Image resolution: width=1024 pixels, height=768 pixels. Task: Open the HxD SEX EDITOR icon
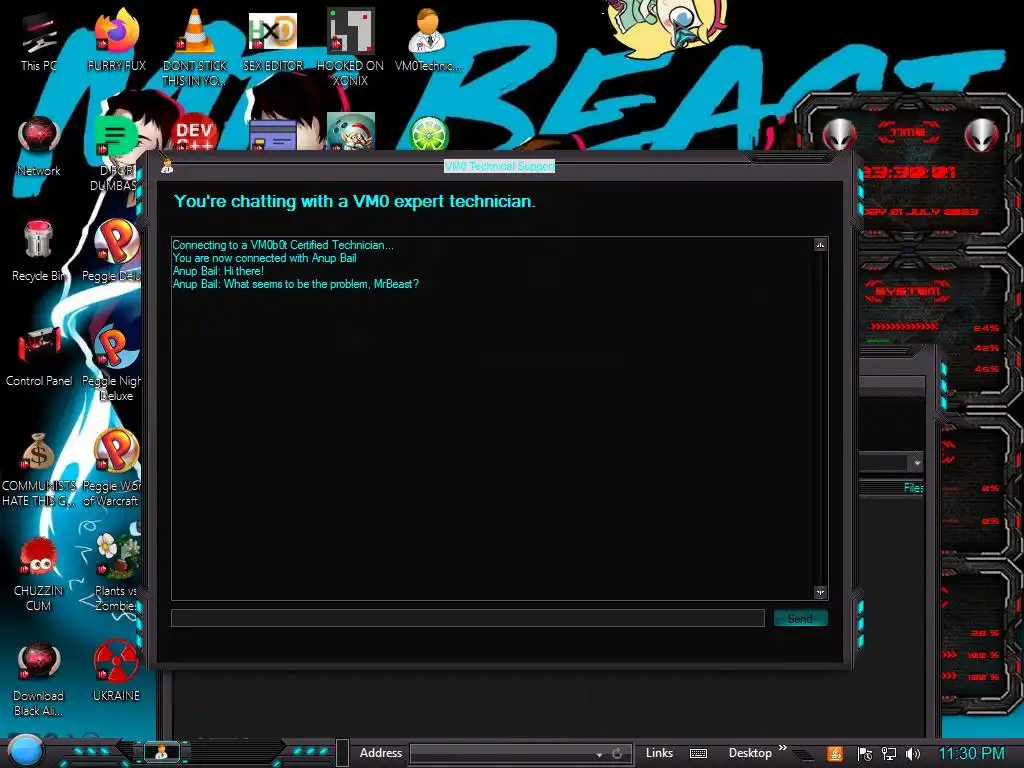coord(273,40)
